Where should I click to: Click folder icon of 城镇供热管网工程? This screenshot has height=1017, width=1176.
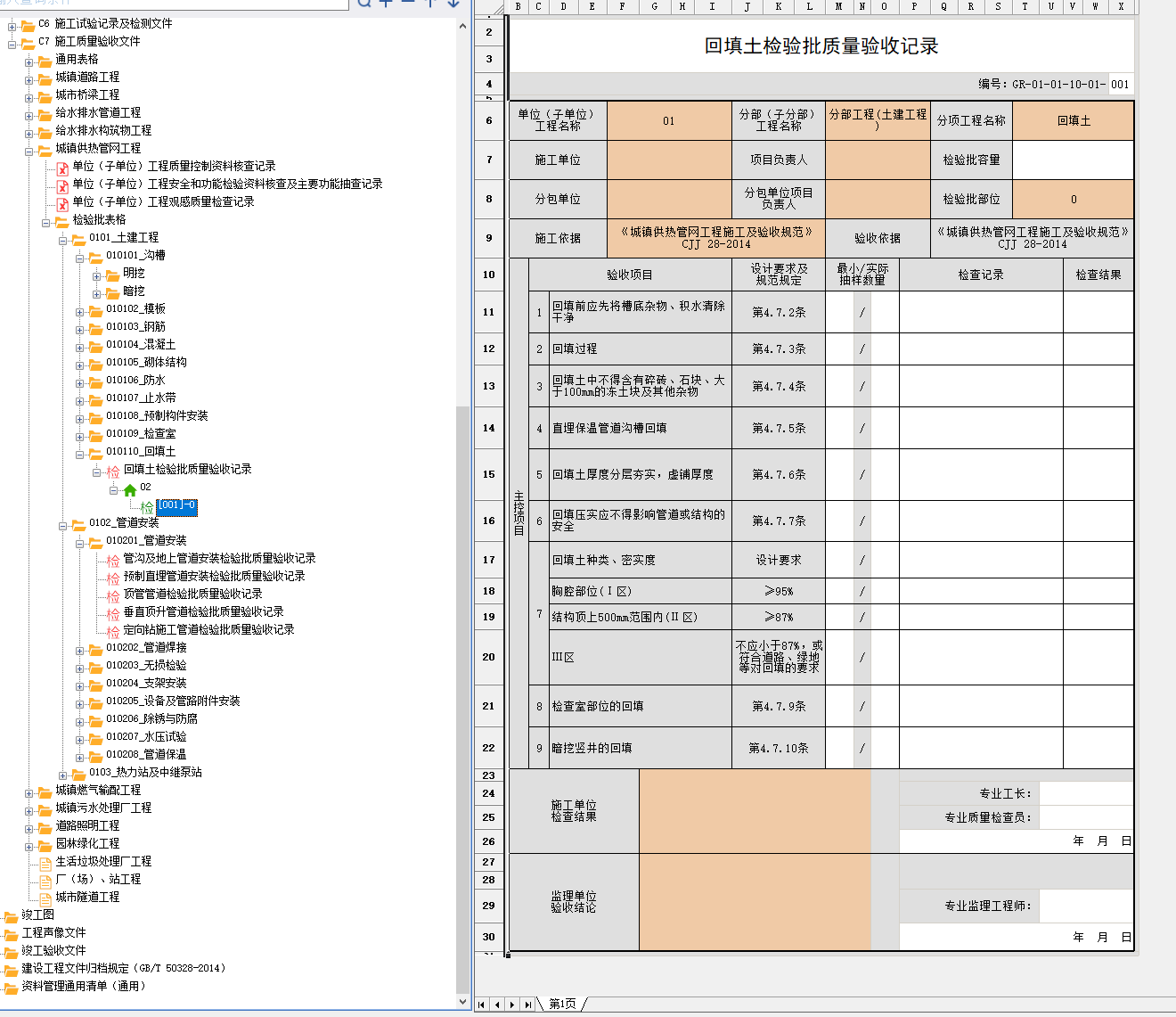coord(45,150)
